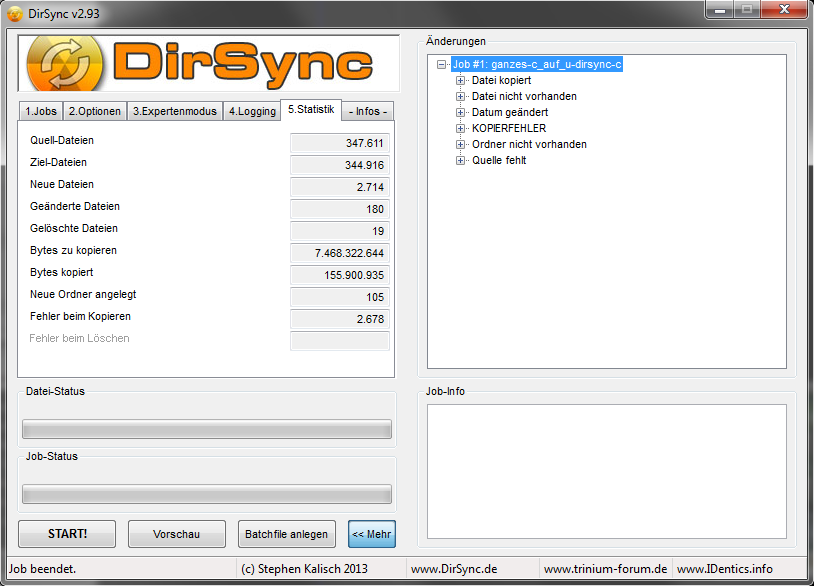Click the 5.Statistik tab
Viewport: 814px width, 586px height.
pyautogui.click(x=311, y=110)
